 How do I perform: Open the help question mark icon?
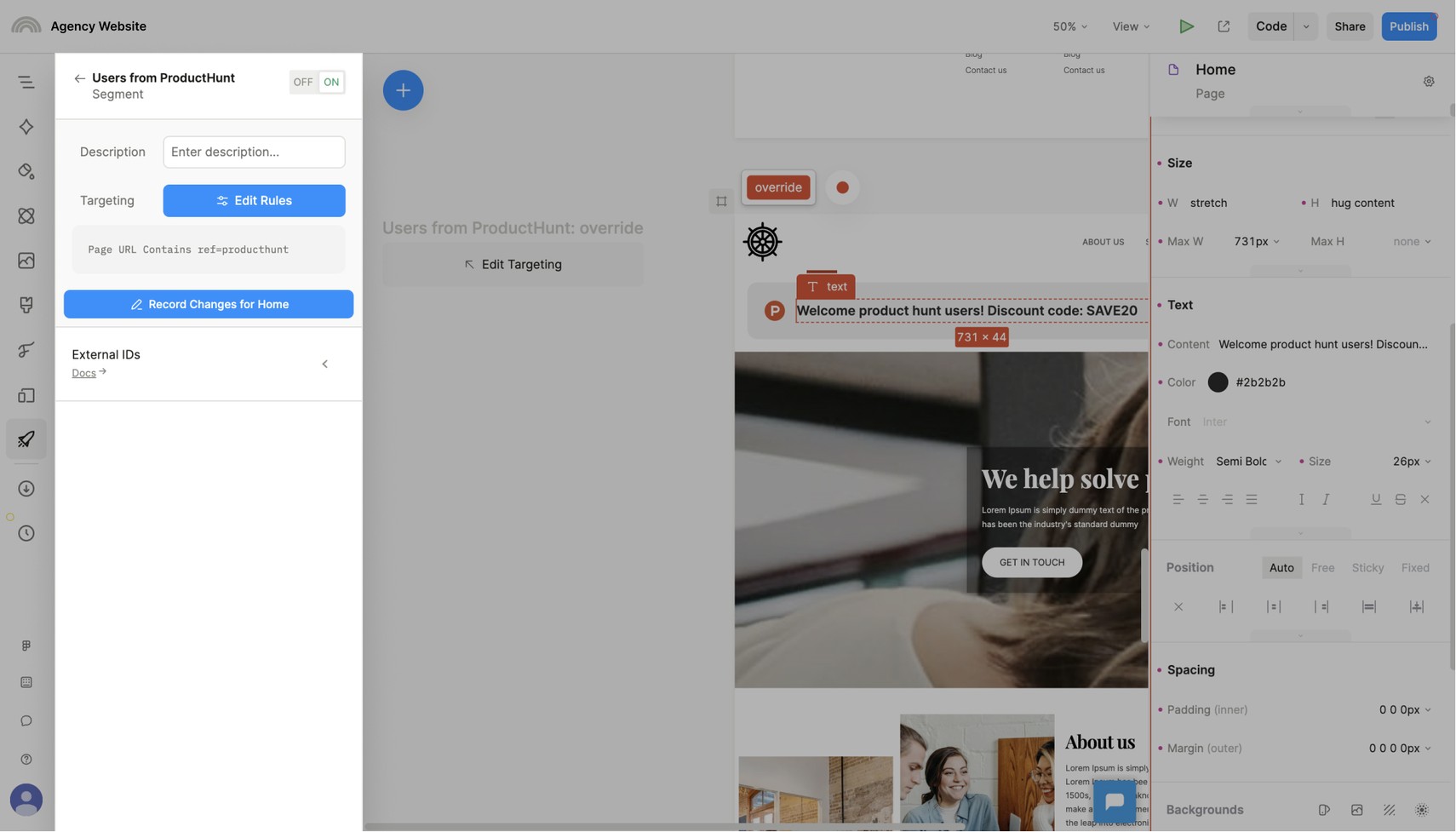26,760
